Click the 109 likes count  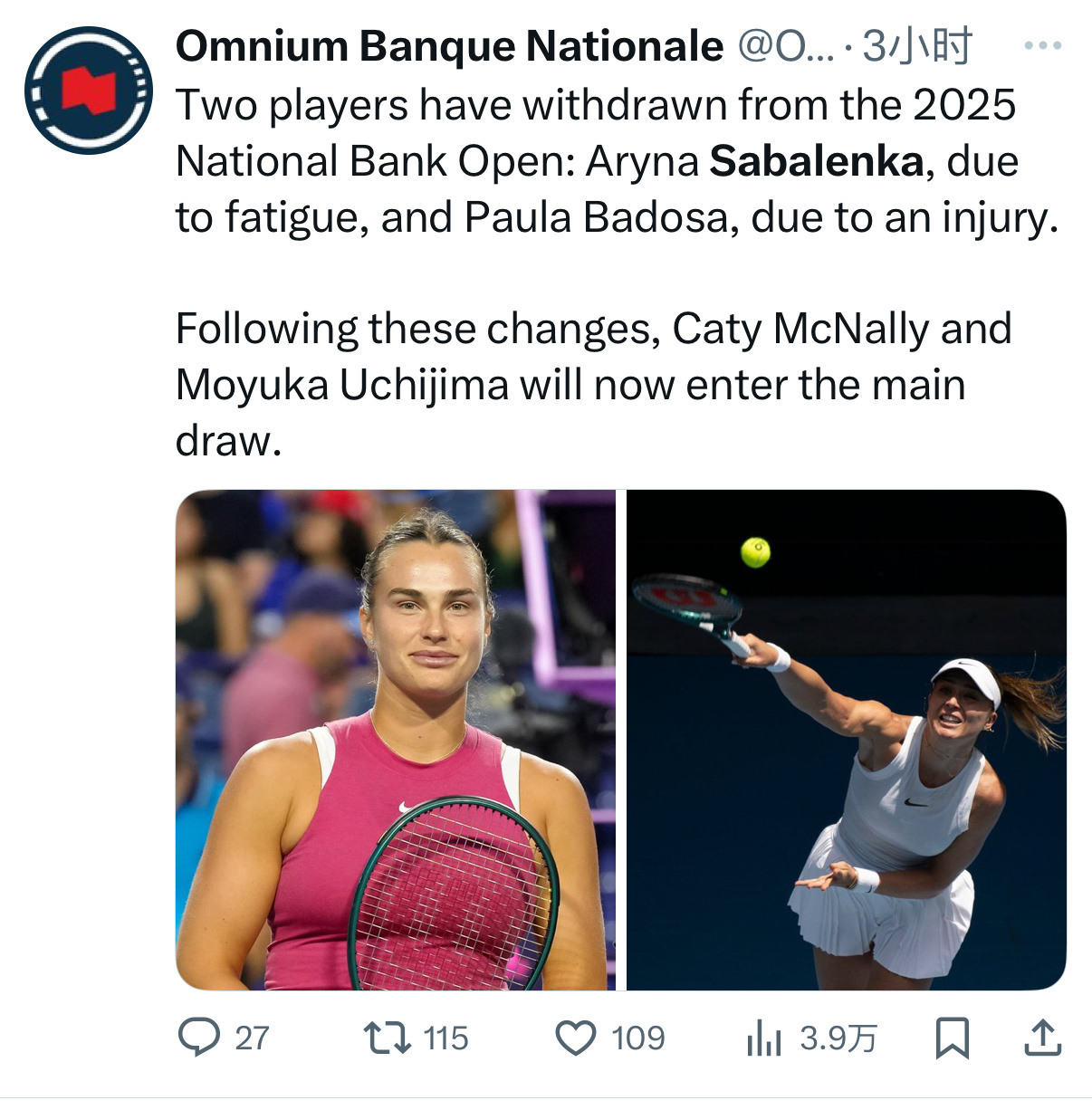[637, 1038]
